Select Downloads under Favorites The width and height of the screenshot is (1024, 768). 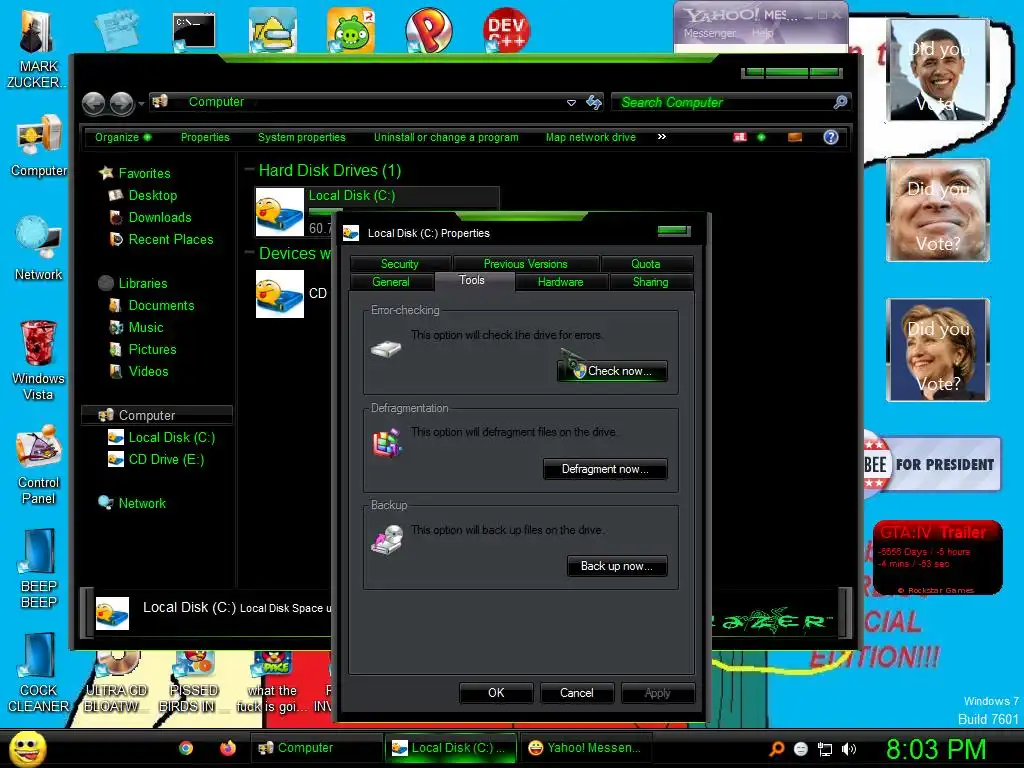(159, 217)
